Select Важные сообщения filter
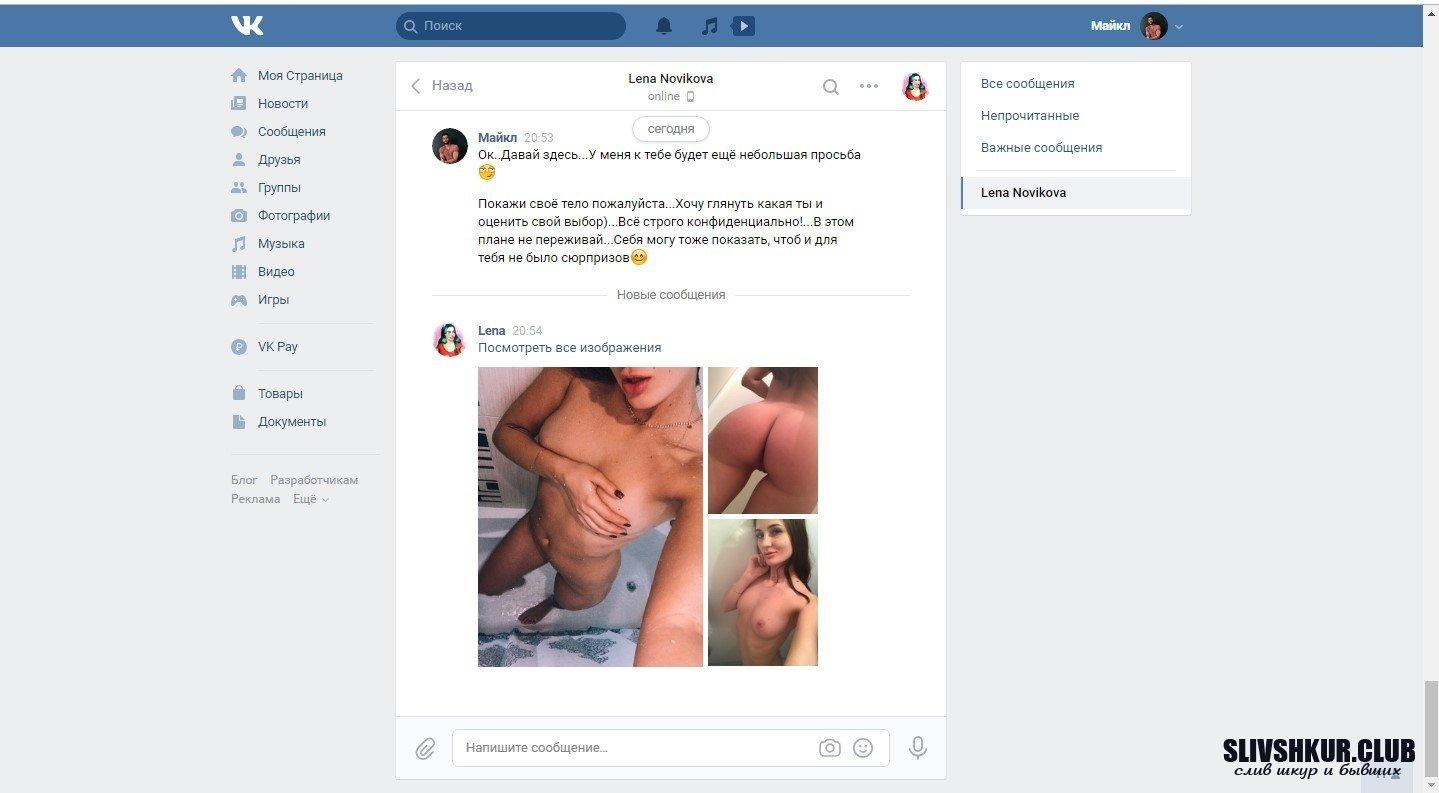The width and height of the screenshot is (1439, 793). click(x=1041, y=148)
